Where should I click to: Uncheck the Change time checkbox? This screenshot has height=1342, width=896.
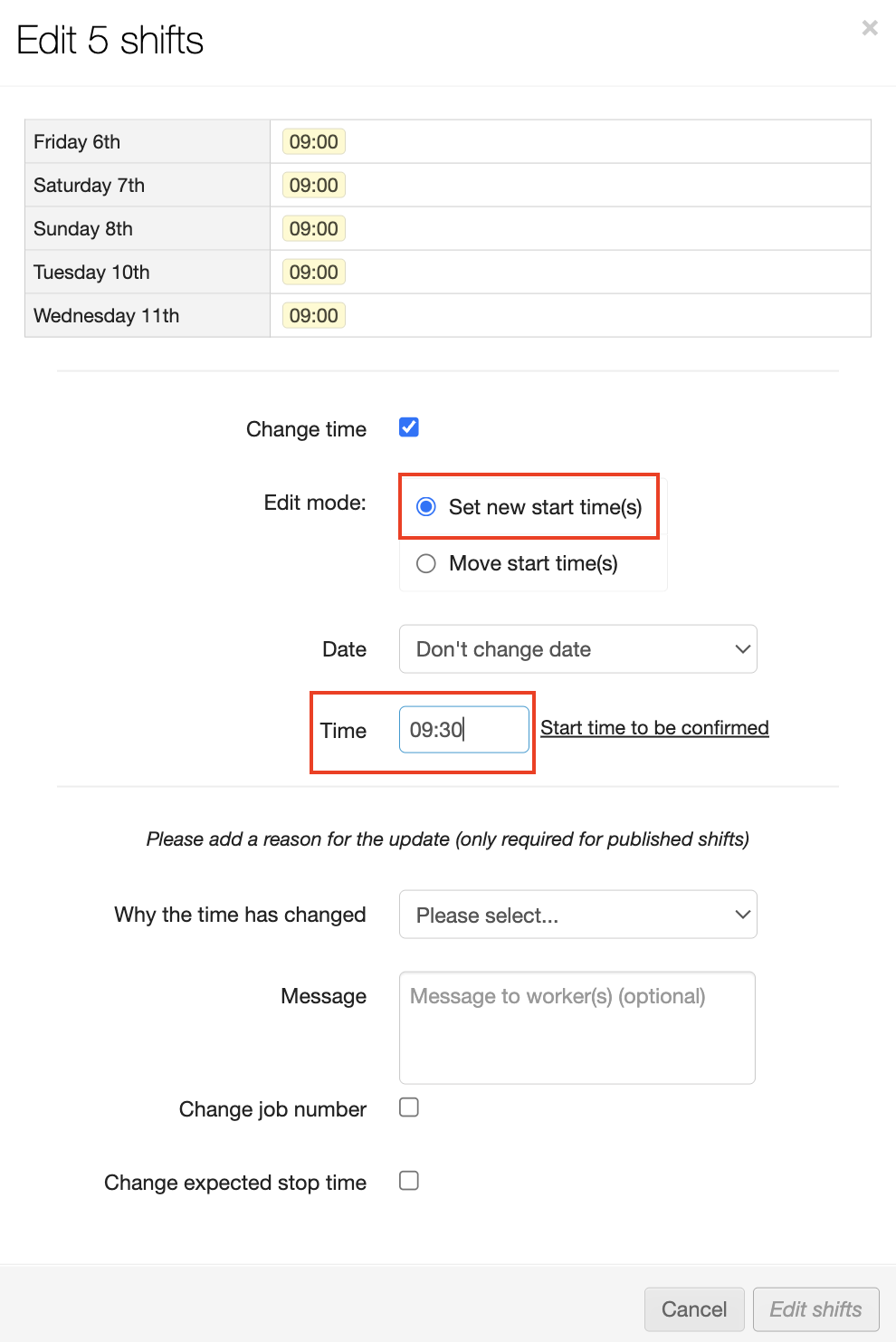point(409,427)
